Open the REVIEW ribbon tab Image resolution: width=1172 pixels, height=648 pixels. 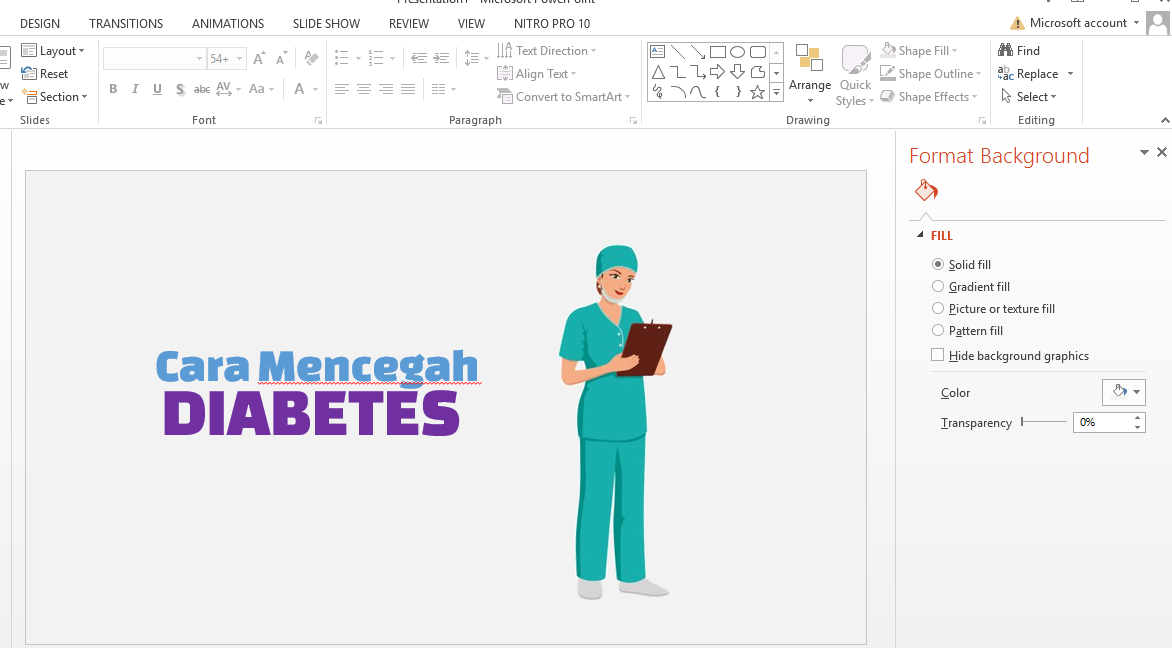[409, 23]
